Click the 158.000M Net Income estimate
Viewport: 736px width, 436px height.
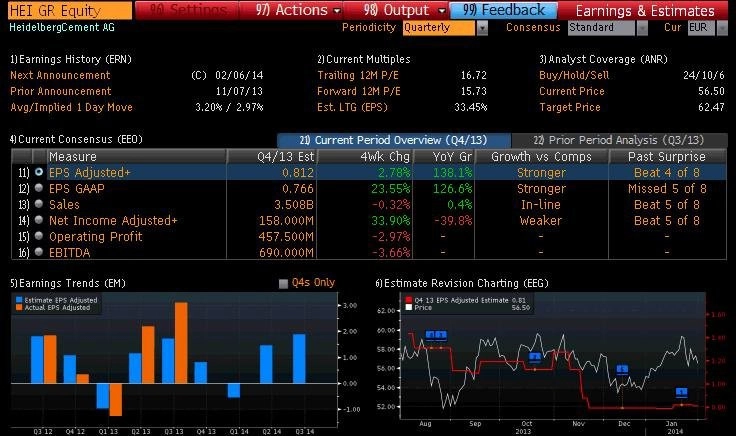coord(286,221)
